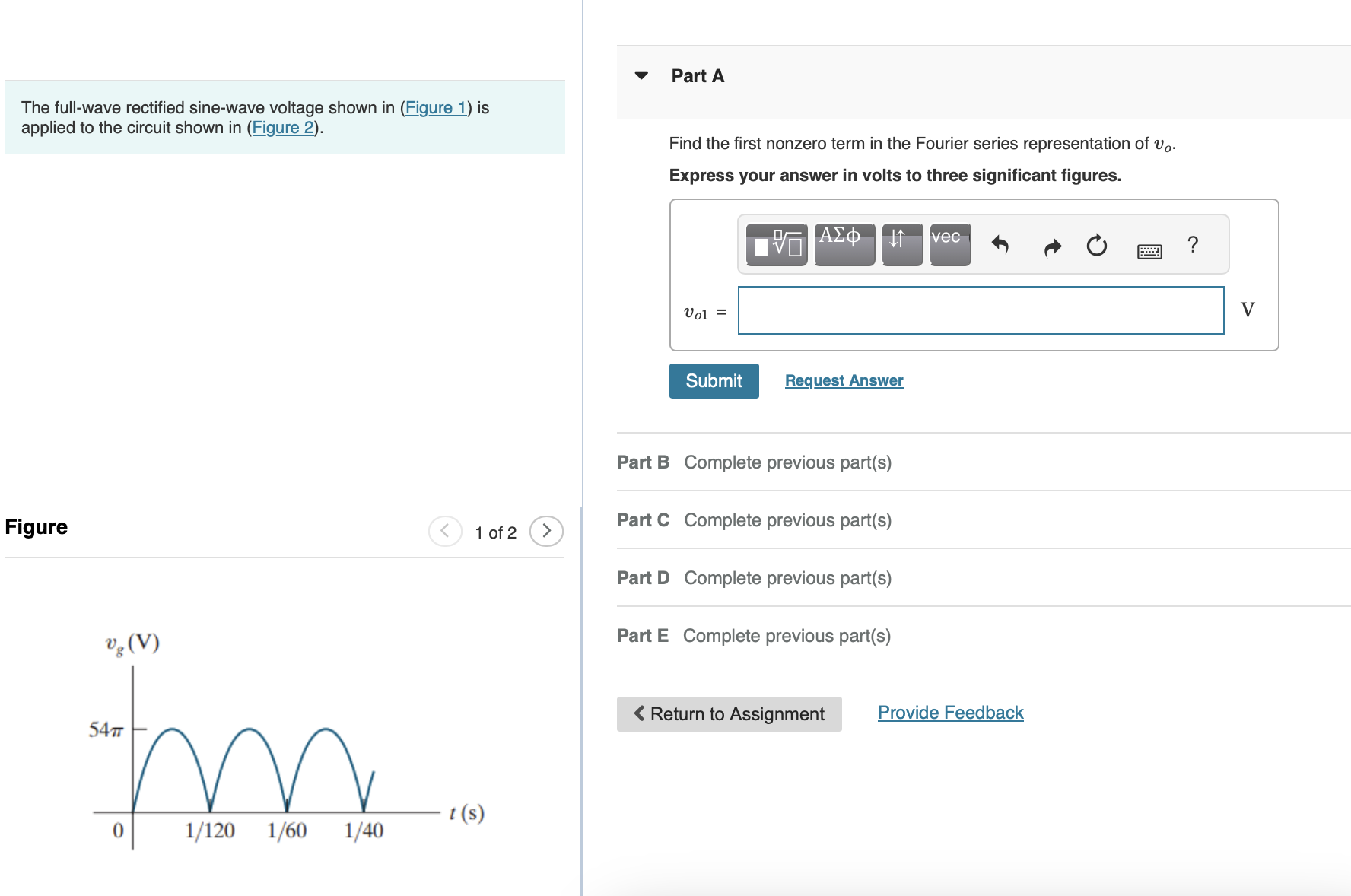Screen dimensions: 1351x896
Task: Show keyboard shortcuts icon
Action: coord(1149,251)
